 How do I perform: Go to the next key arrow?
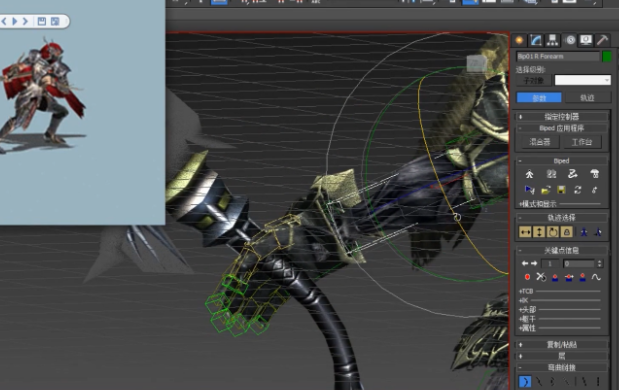tap(534, 263)
